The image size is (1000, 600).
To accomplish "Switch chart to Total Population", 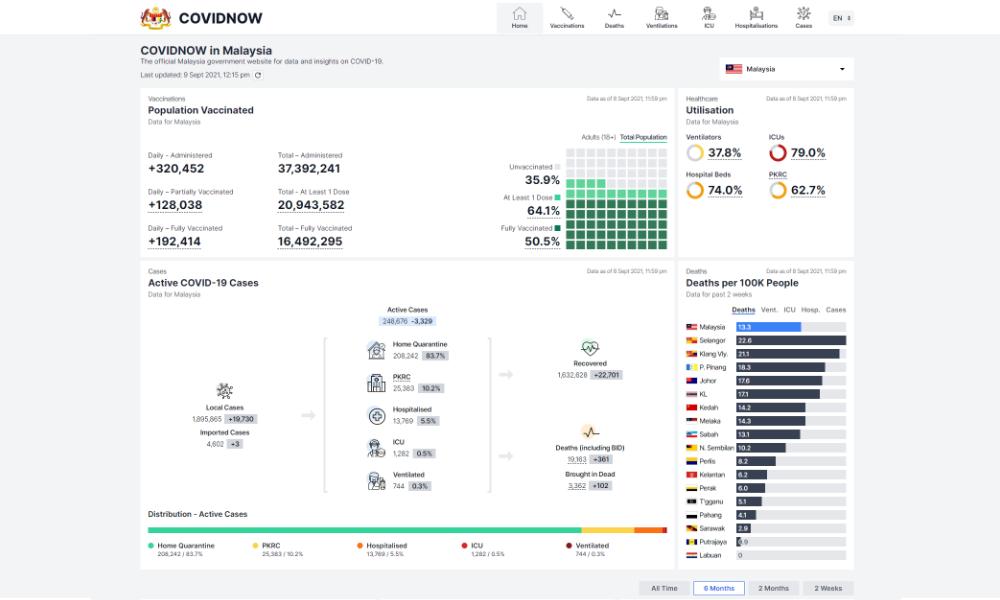I will click(x=643, y=137).
